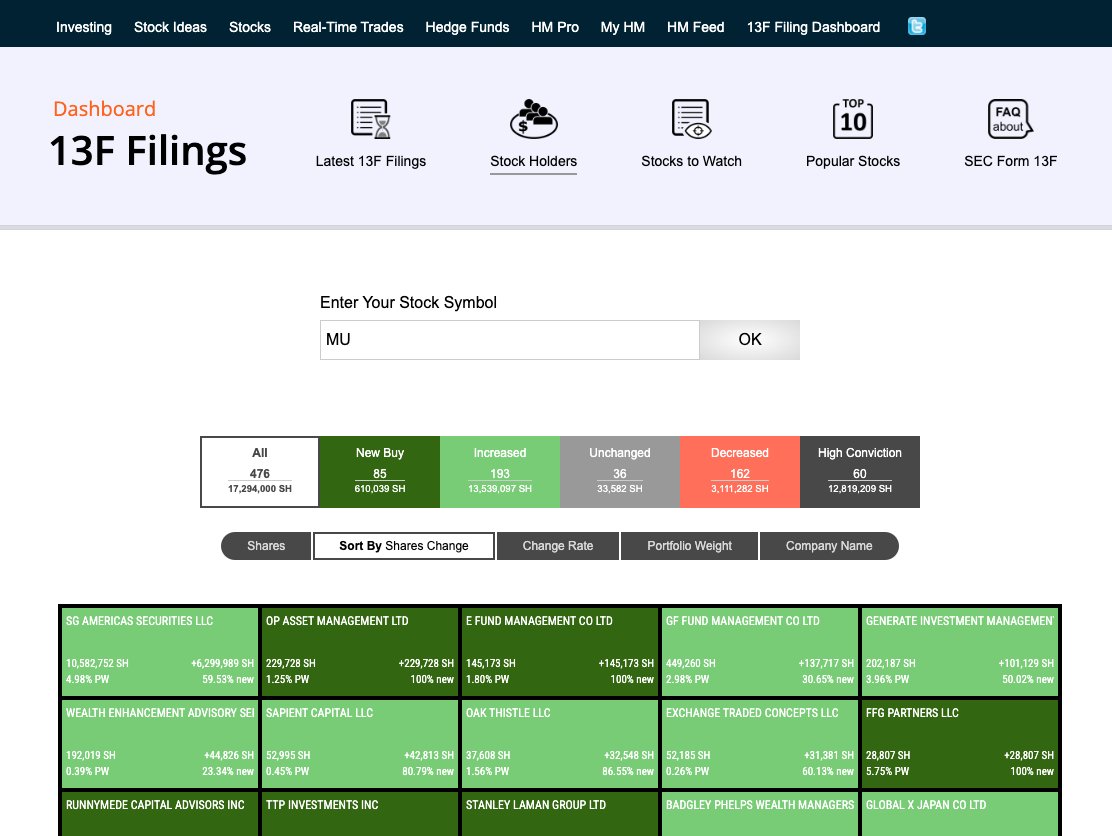1112x836 pixels.
Task: Open FFG Partners LLC tile
Action: tap(960, 743)
